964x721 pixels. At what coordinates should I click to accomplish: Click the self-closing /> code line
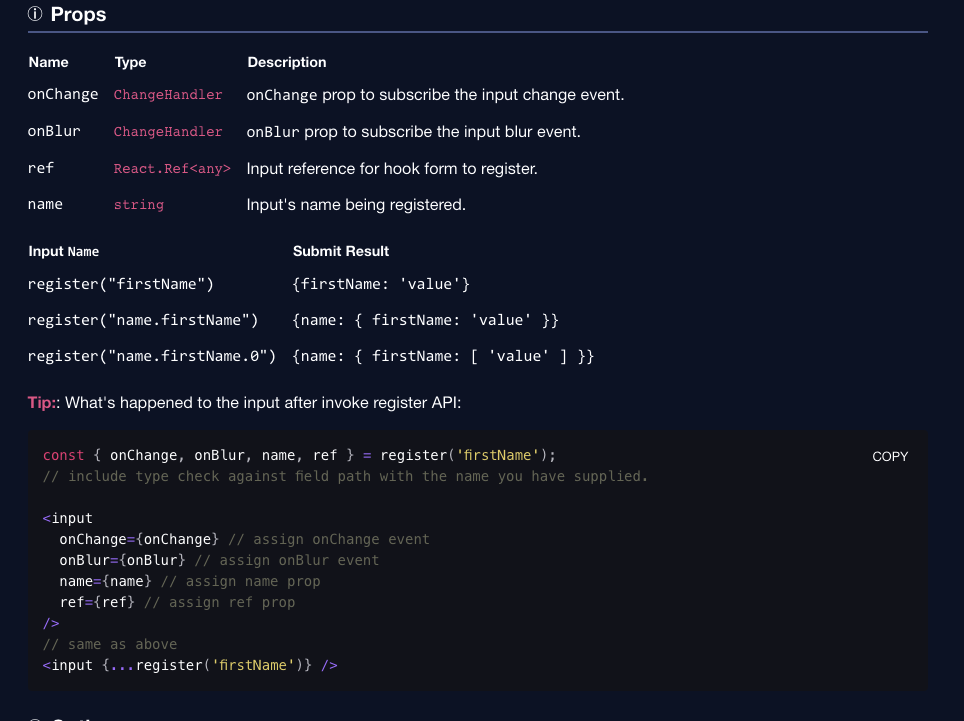tap(51, 623)
